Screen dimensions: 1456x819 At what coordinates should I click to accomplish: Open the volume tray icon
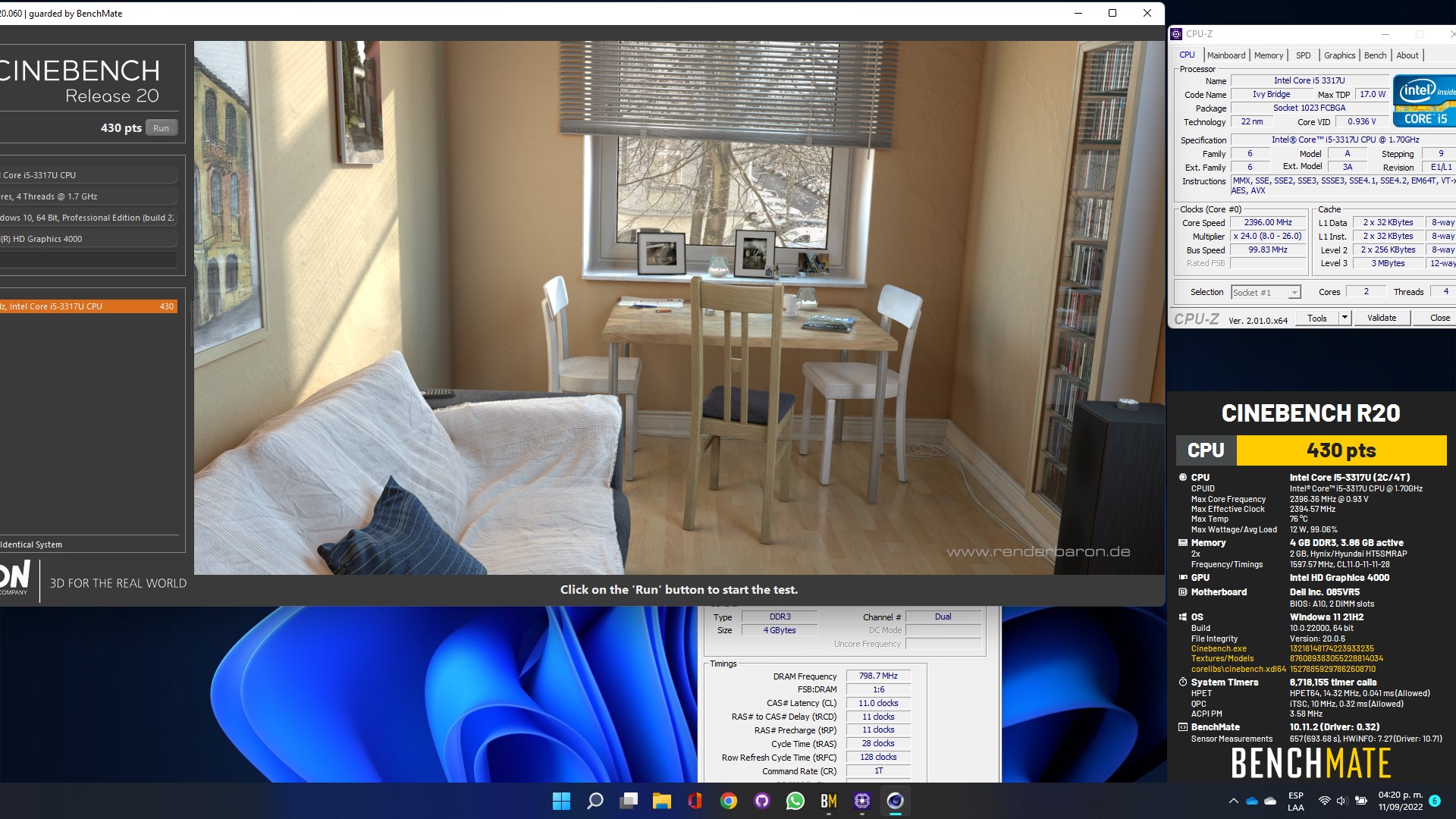[x=1341, y=801]
